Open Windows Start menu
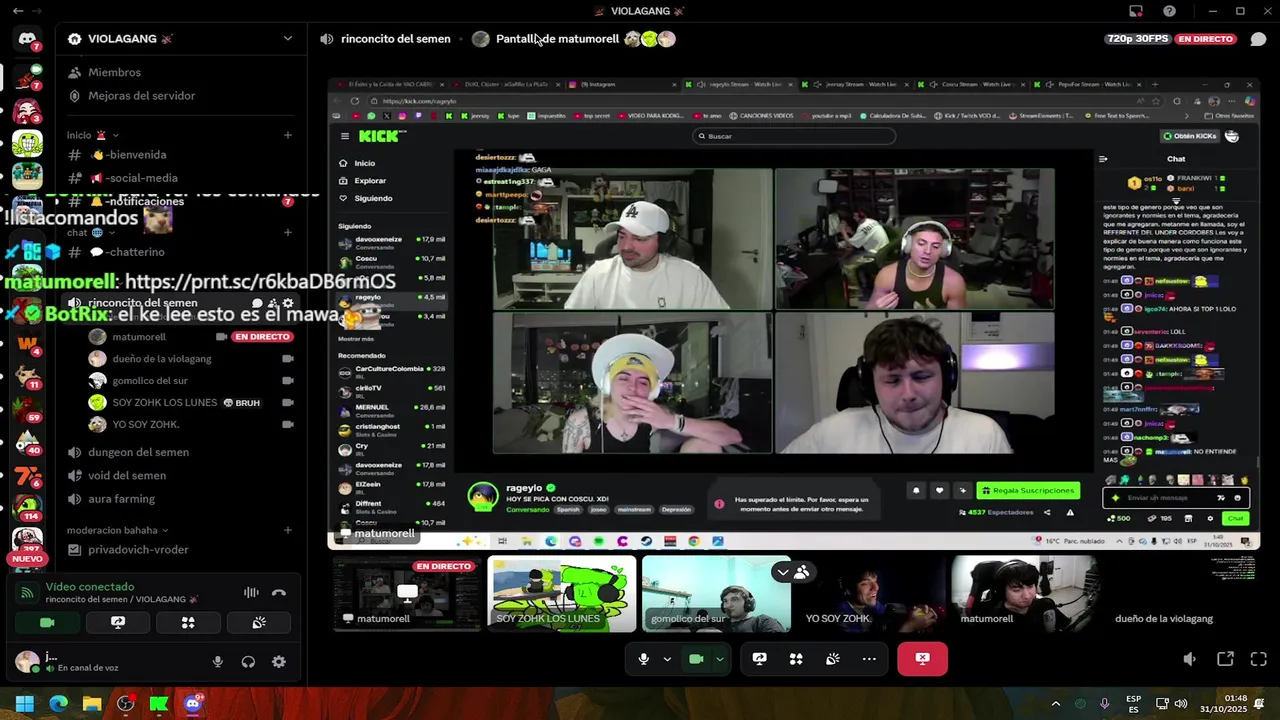Viewport: 1280px width, 720px height. 25,704
